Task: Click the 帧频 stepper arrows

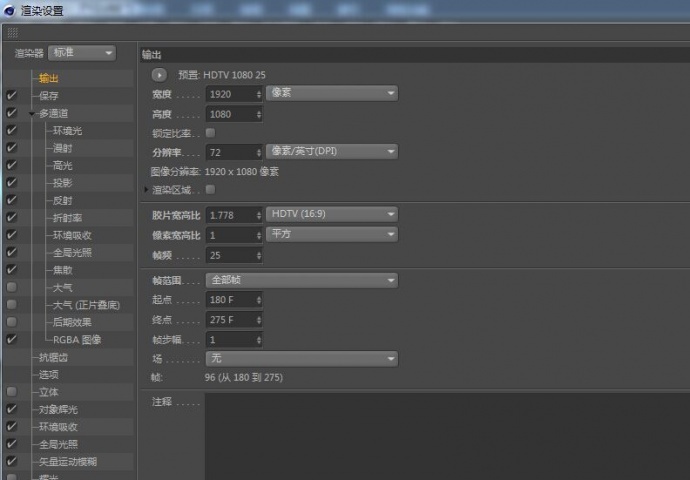Action: coord(259,256)
